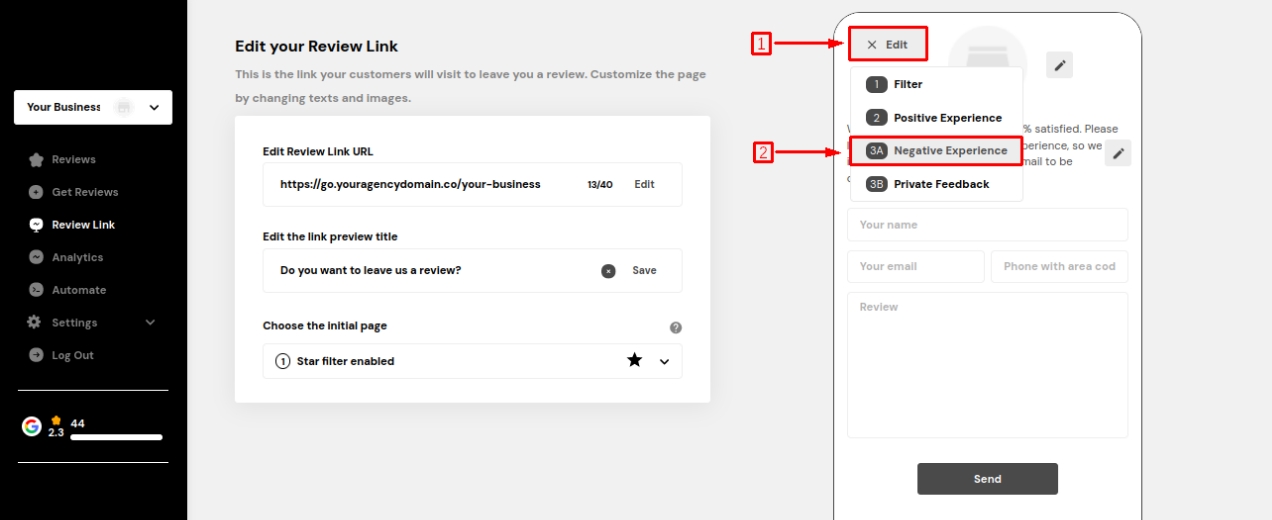Screen dimensions: 1272x520
Task: Click the pencil icon beside the logo
Action: [1060, 66]
